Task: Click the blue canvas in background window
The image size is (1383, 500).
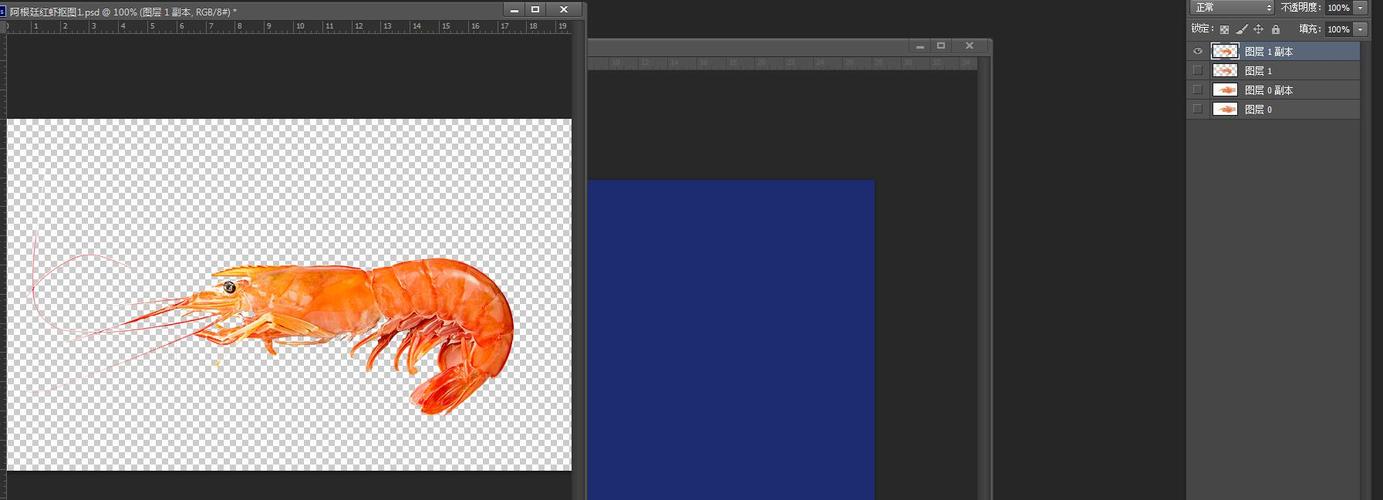Action: (x=730, y=338)
